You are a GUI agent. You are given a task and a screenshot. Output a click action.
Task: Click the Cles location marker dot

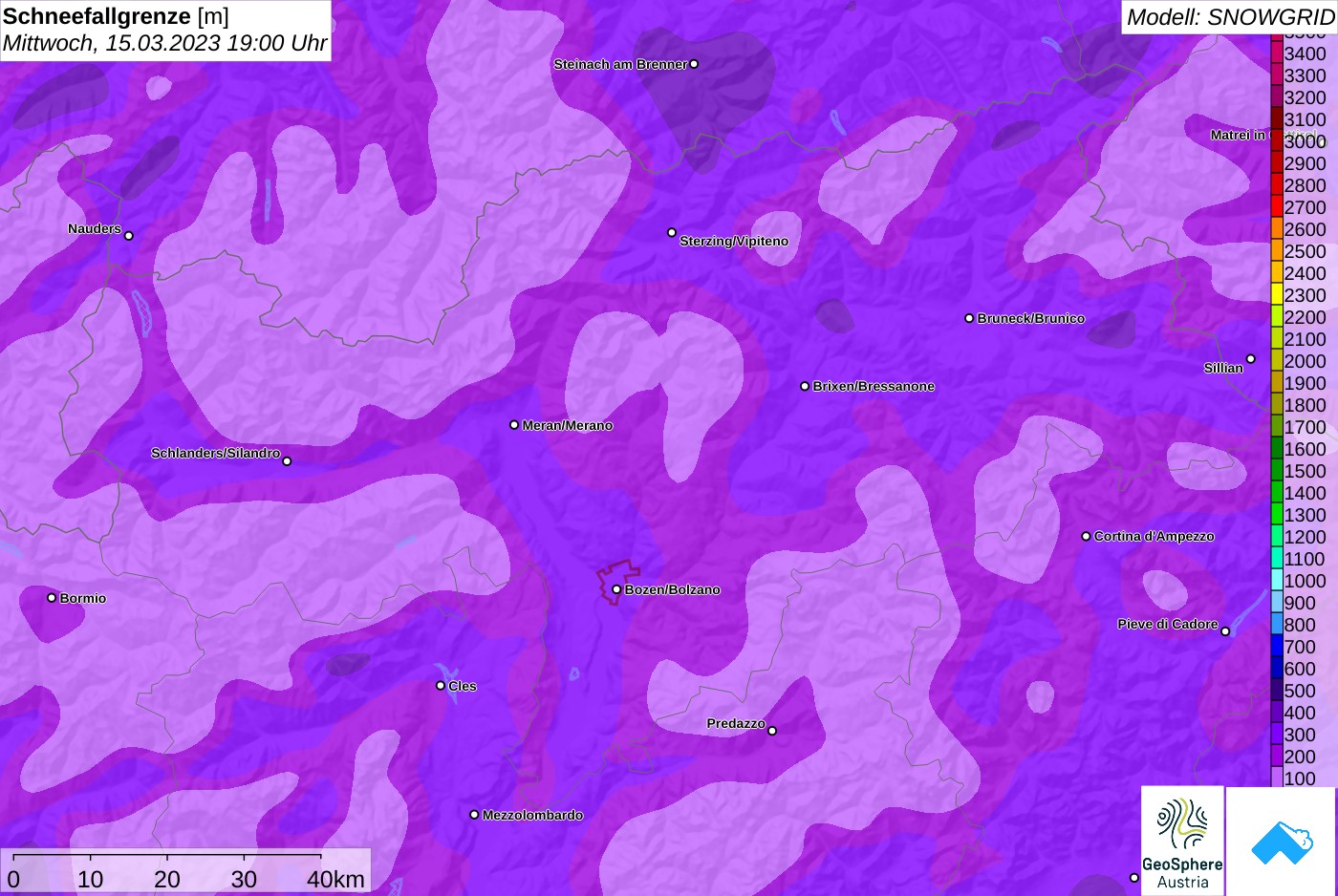pyautogui.click(x=441, y=685)
